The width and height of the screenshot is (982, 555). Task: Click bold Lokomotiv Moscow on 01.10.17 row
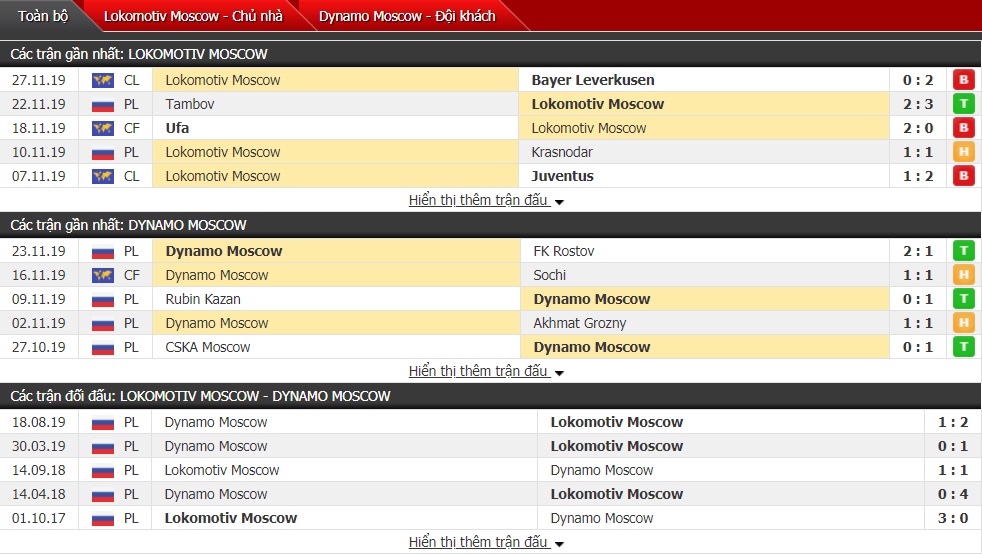click(x=230, y=518)
